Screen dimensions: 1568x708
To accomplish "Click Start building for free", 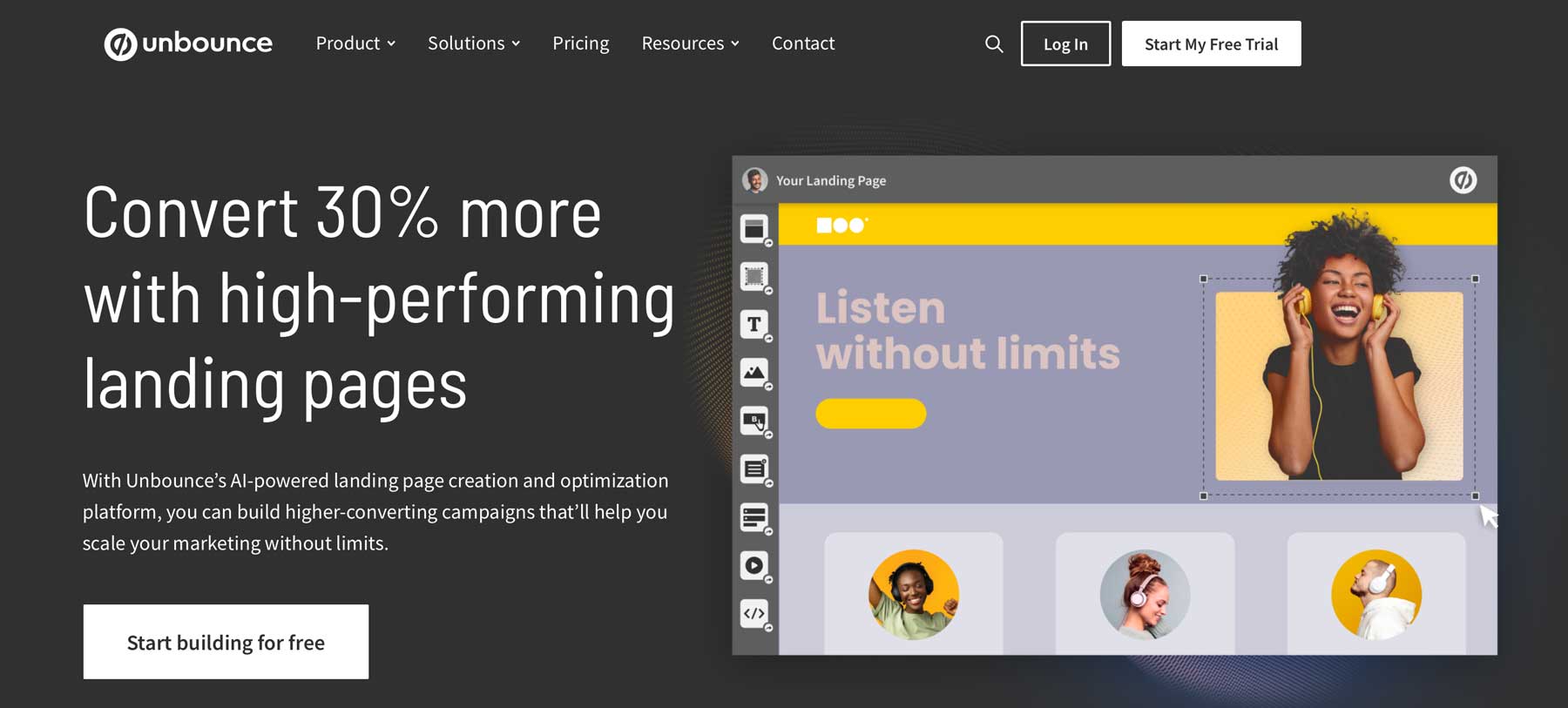I will tap(226, 642).
